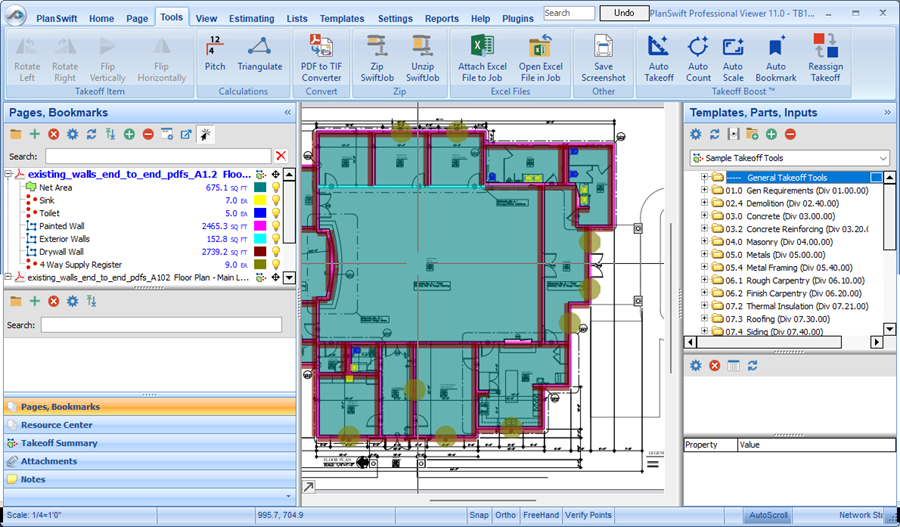The image size is (900, 527).
Task: Click collapse-all red circle minus in Pages toolbar
Action: (x=148, y=134)
